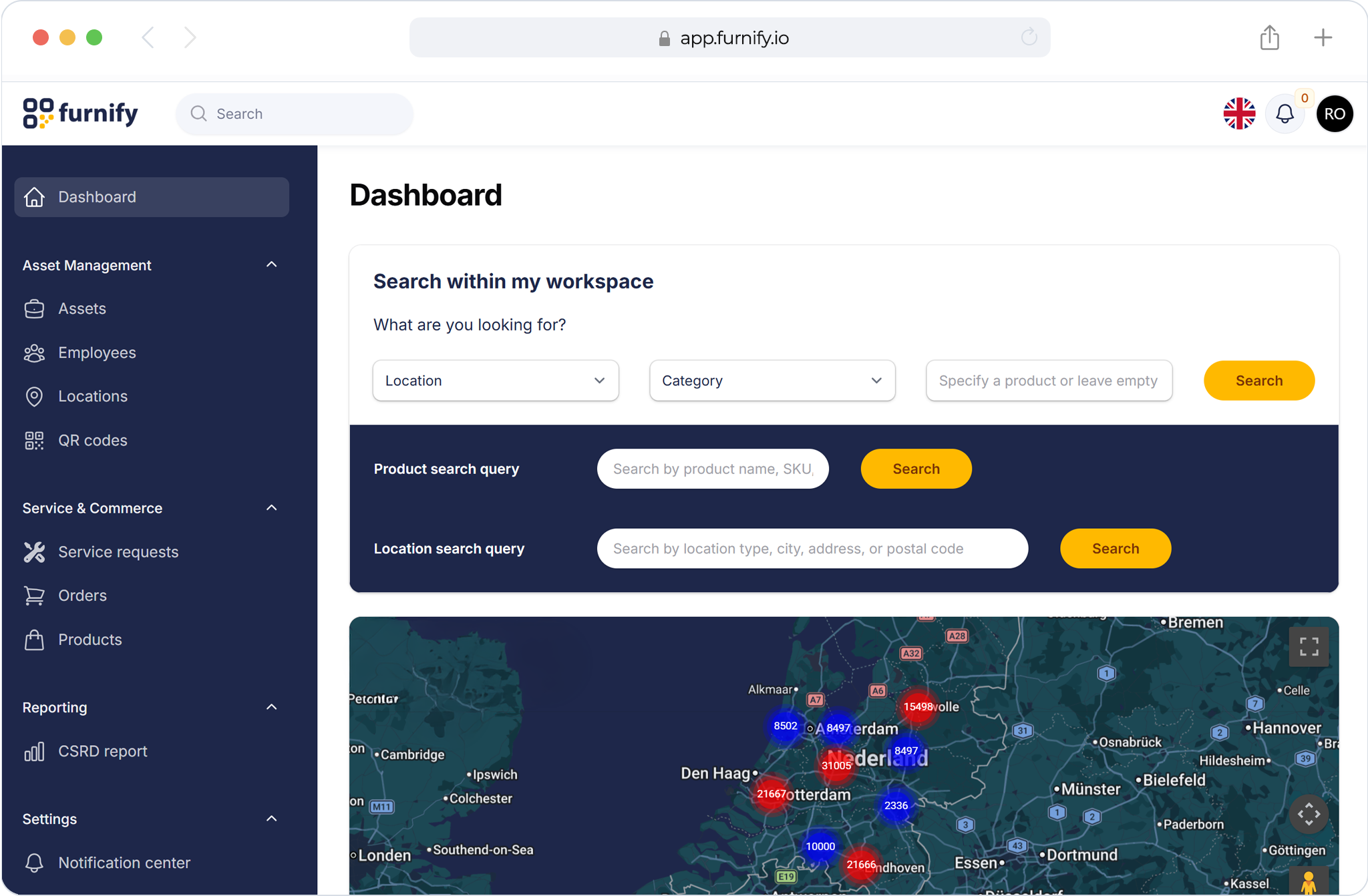
Task: Open the Location dropdown
Action: (x=495, y=381)
